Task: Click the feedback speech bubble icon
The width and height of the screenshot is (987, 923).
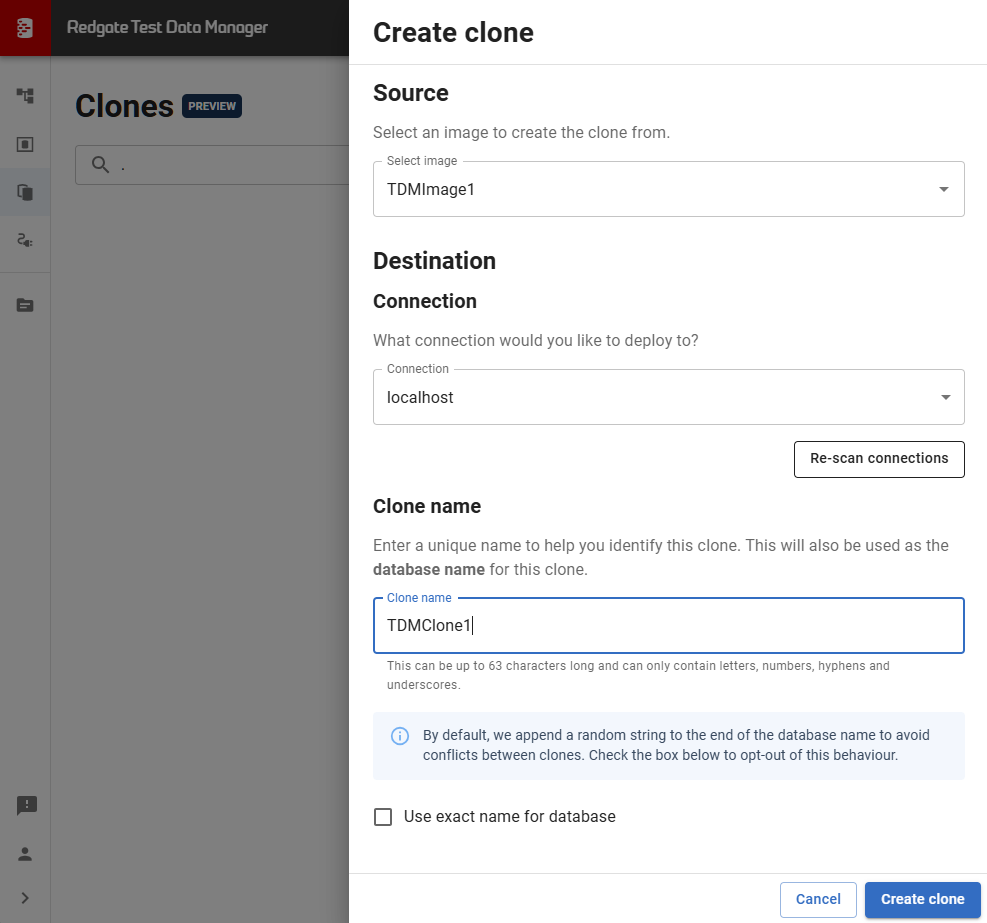Action: (25, 805)
